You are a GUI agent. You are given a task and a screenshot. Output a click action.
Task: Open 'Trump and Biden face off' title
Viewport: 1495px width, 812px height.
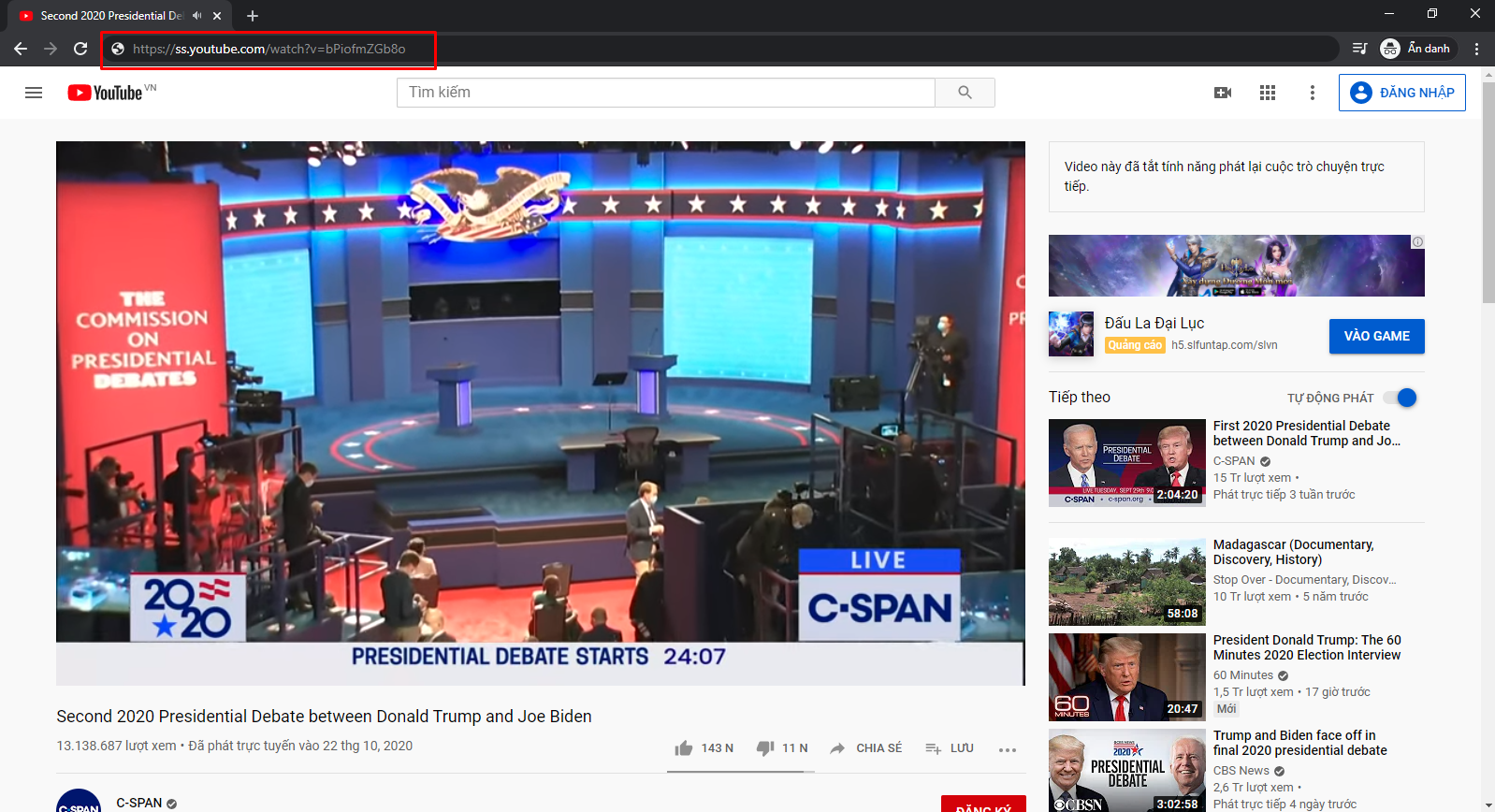pos(1300,743)
